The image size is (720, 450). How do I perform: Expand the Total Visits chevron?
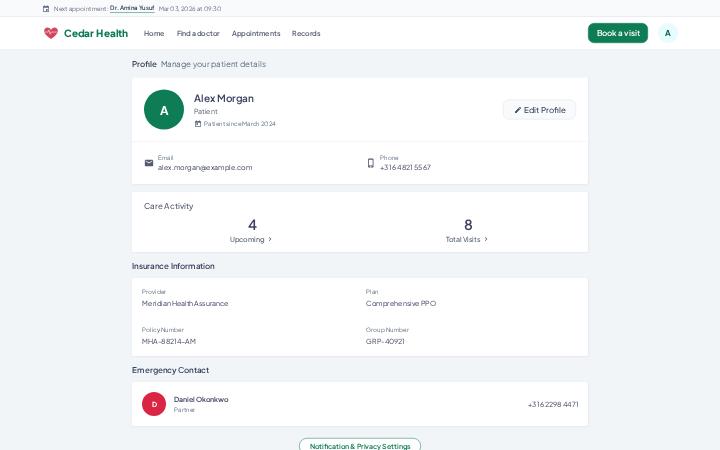(486, 239)
